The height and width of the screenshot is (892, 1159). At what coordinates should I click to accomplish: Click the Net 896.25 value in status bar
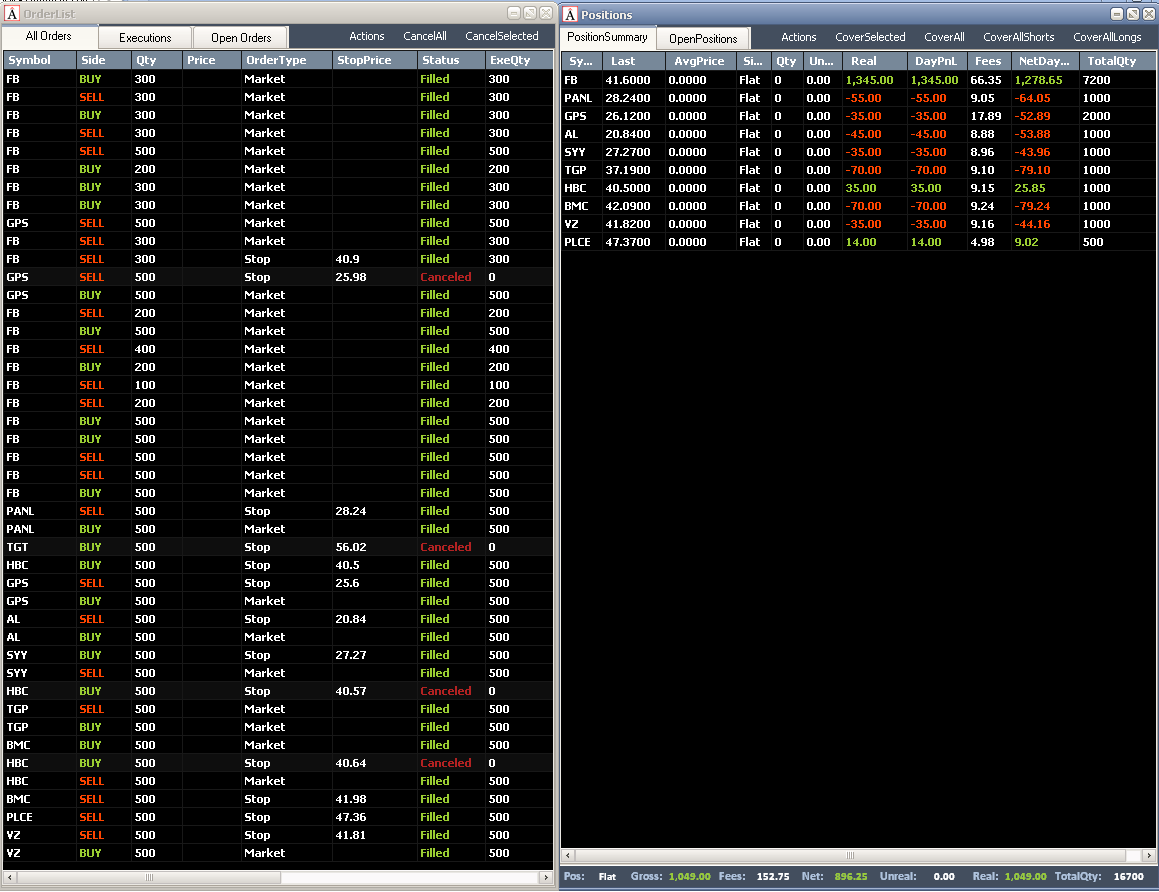point(851,876)
